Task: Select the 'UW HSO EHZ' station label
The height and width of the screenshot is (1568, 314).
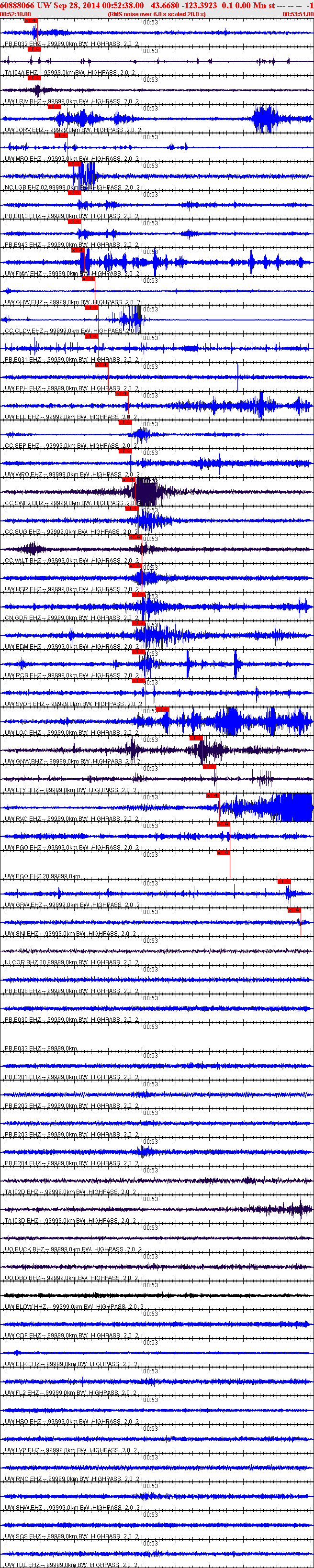Action: pos(24,1422)
